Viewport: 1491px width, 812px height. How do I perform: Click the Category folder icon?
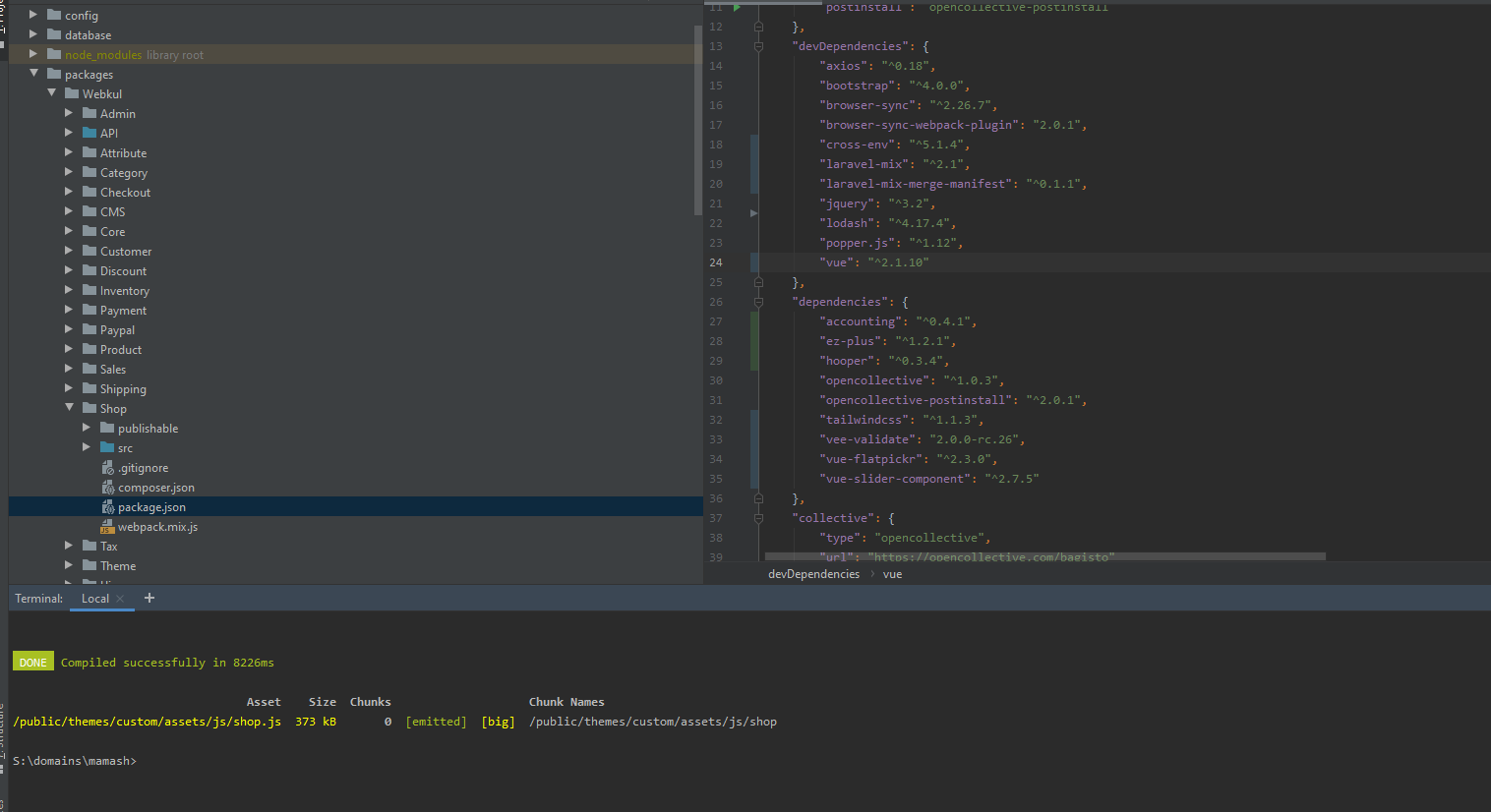tap(89, 172)
